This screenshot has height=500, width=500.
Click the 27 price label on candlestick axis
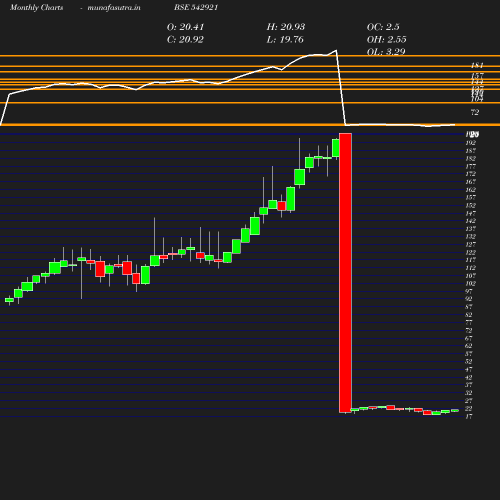click(x=469, y=401)
